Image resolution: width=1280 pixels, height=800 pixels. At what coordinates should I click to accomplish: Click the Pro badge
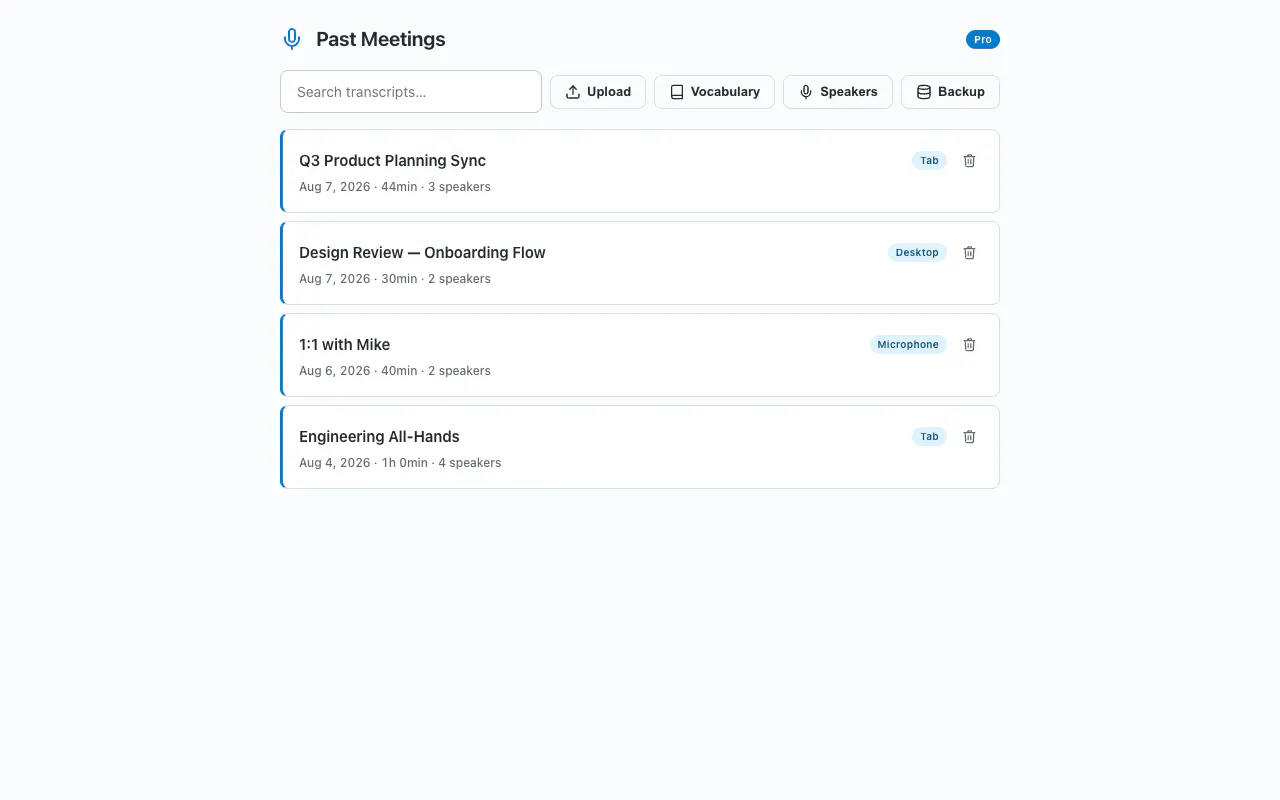(983, 40)
